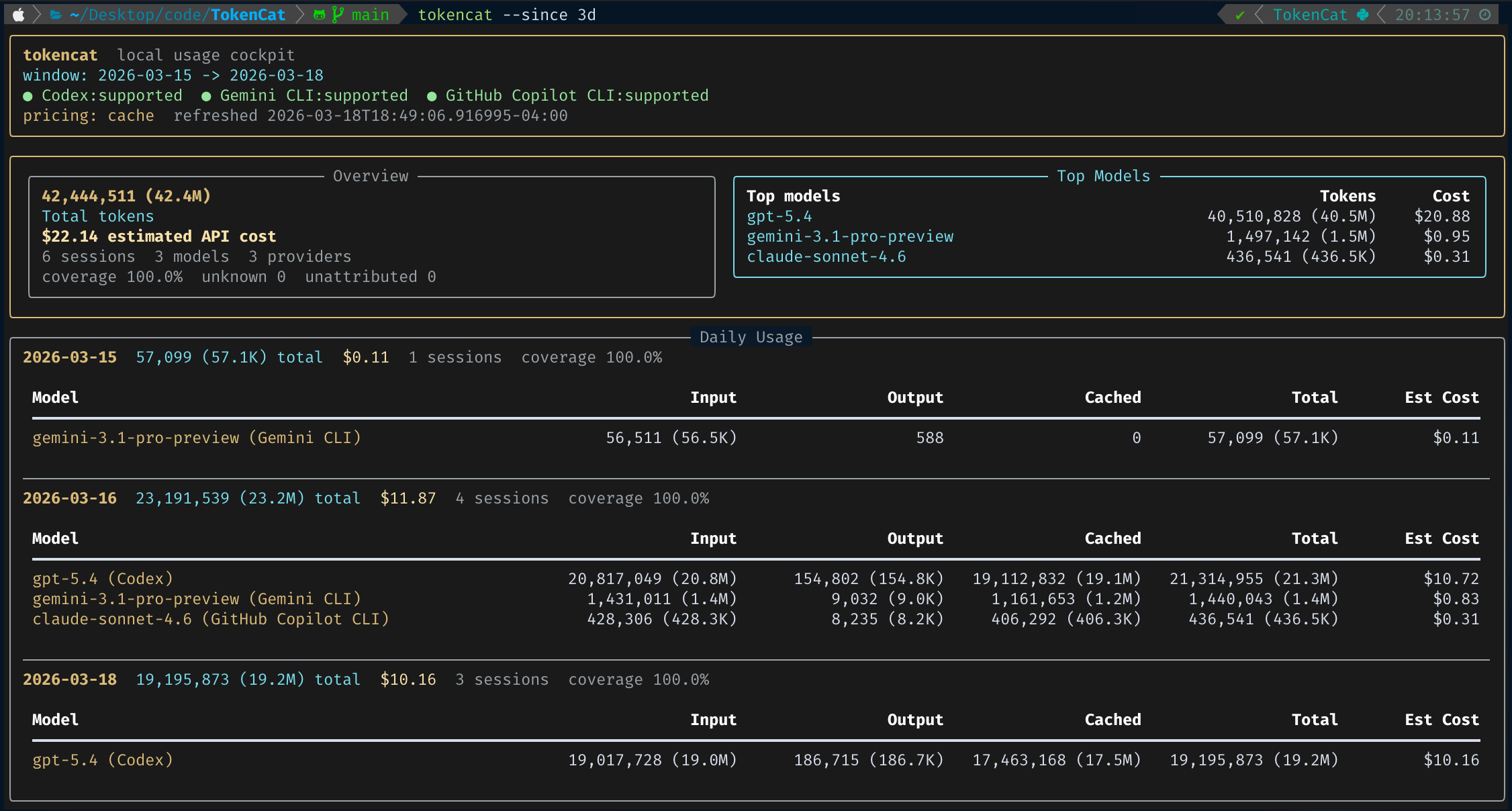This screenshot has width=1512, height=811.
Task: Click the 2026-03-16 date heading
Action: pos(70,498)
